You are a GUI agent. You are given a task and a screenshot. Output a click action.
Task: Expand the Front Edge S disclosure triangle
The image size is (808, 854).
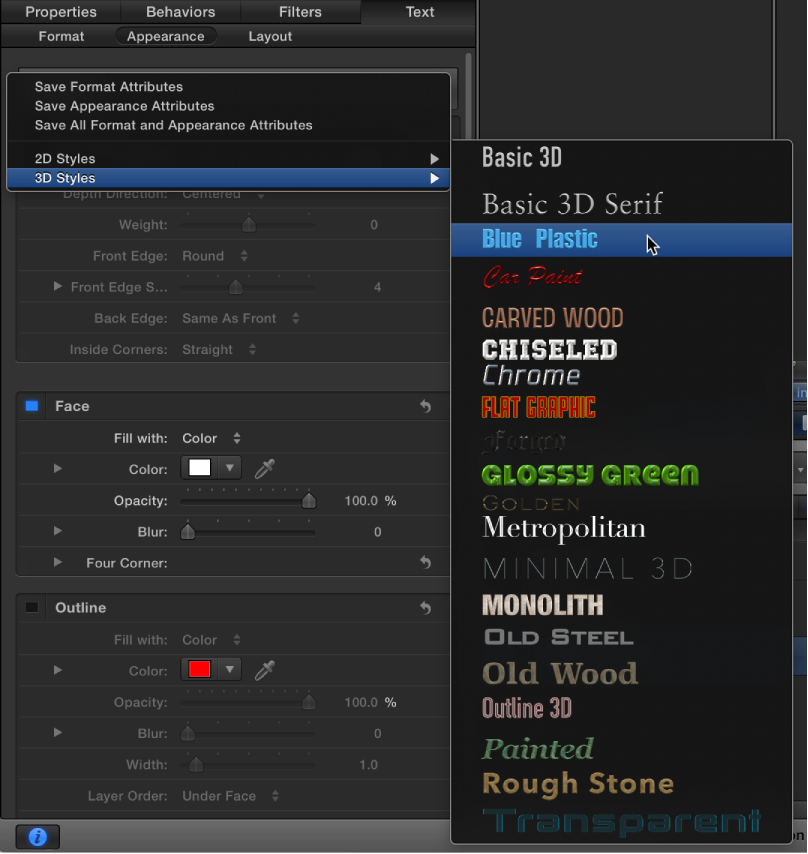click(57, 287)
